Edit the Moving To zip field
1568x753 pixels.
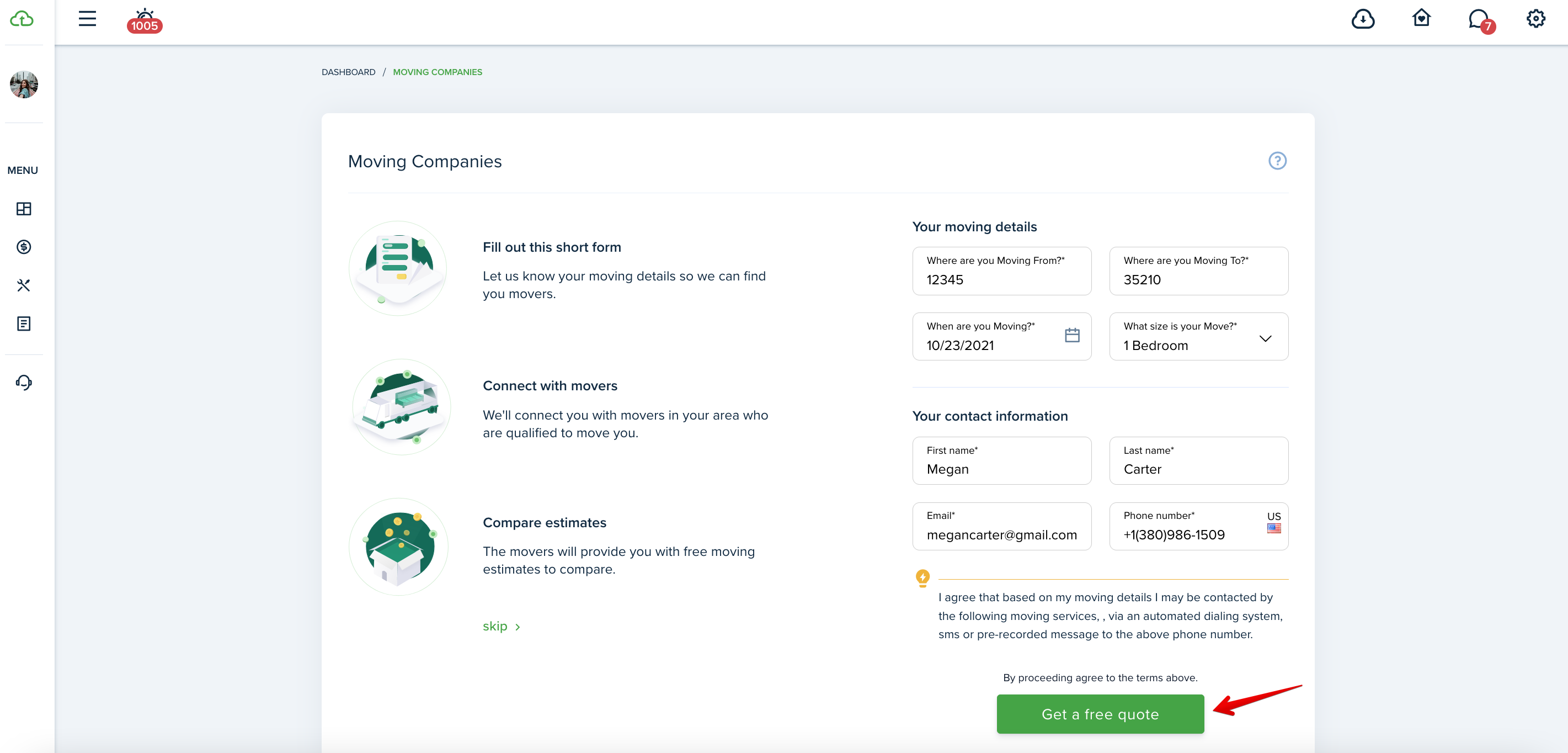(1198, 271)
